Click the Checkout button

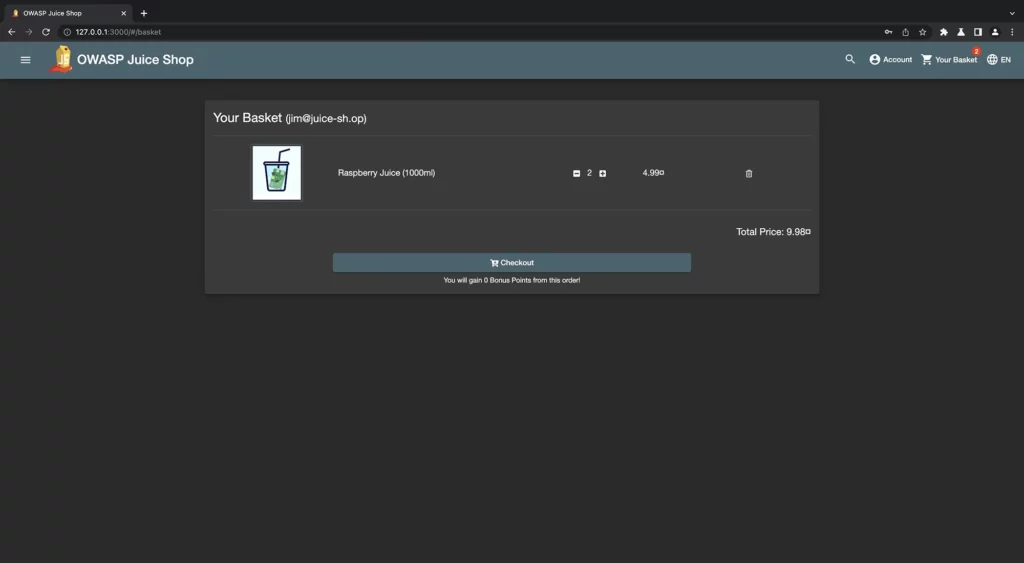coord(511,263)
